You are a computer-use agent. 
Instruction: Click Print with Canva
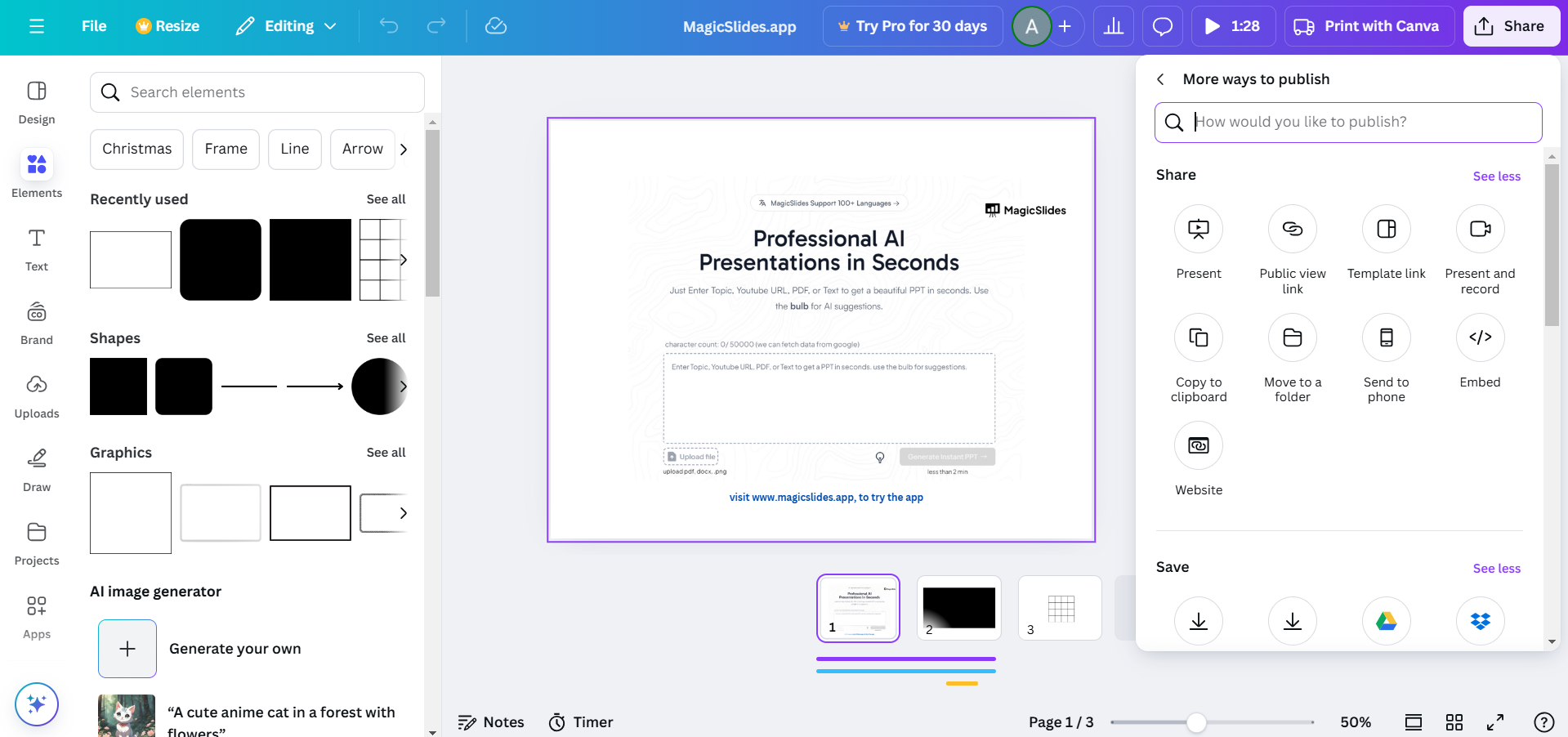pyautogui.click(x=1369, y=26)
